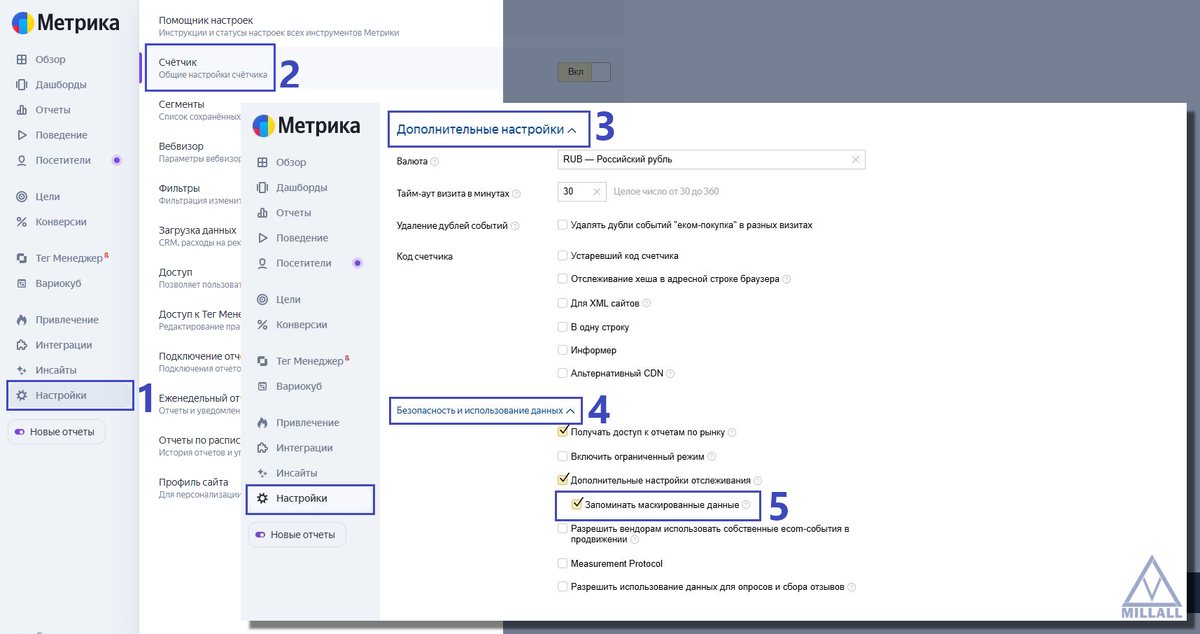Check Разрешить использование данных для опросов

coord(563,587)
